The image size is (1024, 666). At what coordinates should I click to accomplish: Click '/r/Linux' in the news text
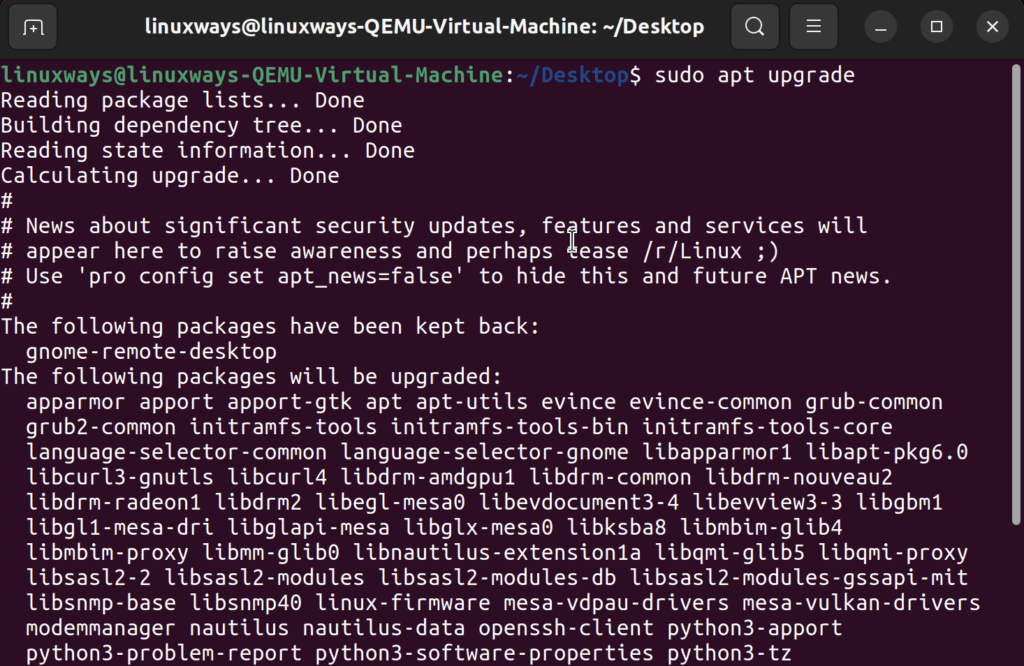coord(692,251)
